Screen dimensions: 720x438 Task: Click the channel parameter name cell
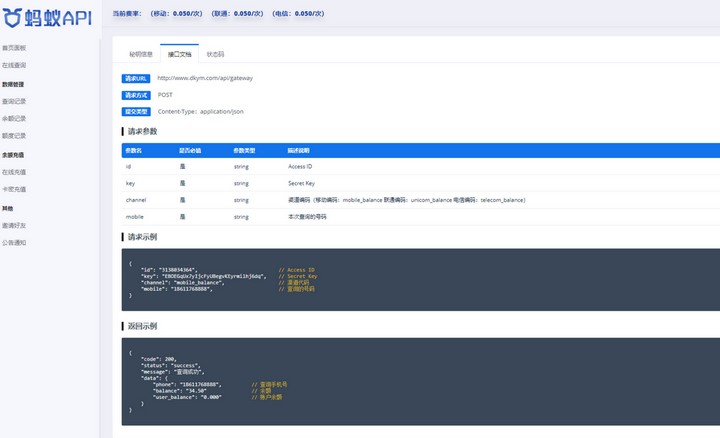136,200
